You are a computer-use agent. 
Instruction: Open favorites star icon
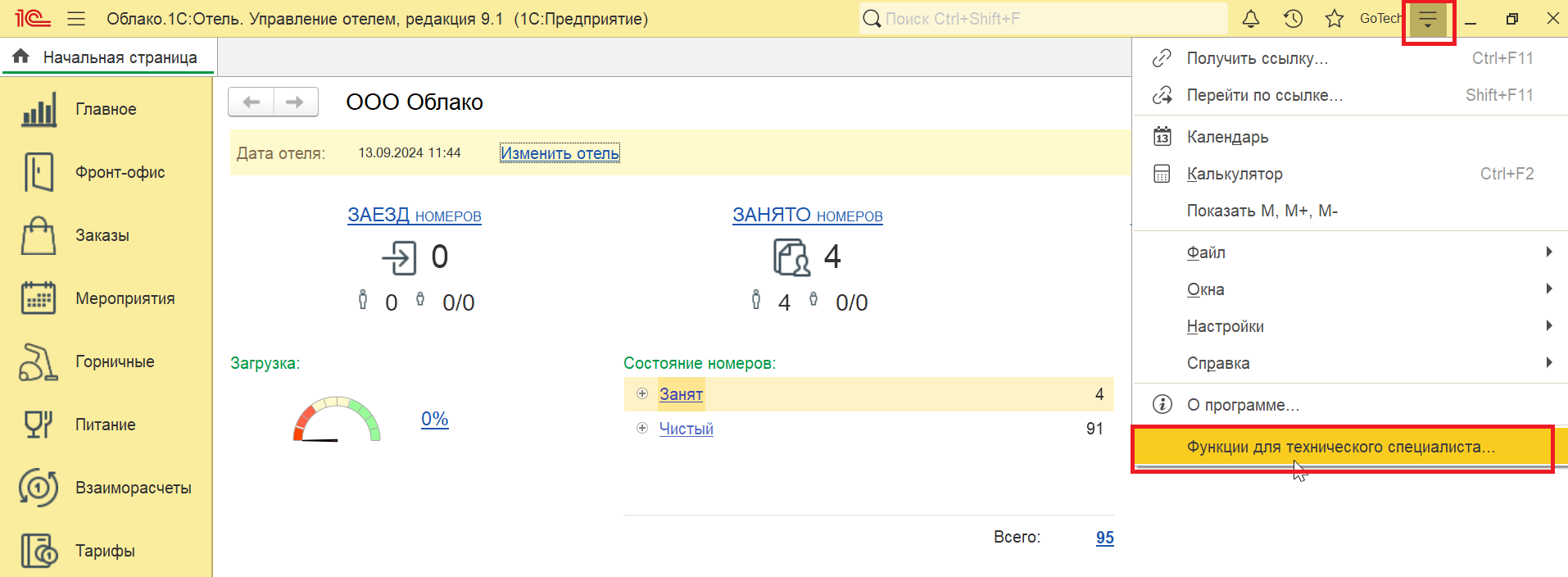(1335, 18)
